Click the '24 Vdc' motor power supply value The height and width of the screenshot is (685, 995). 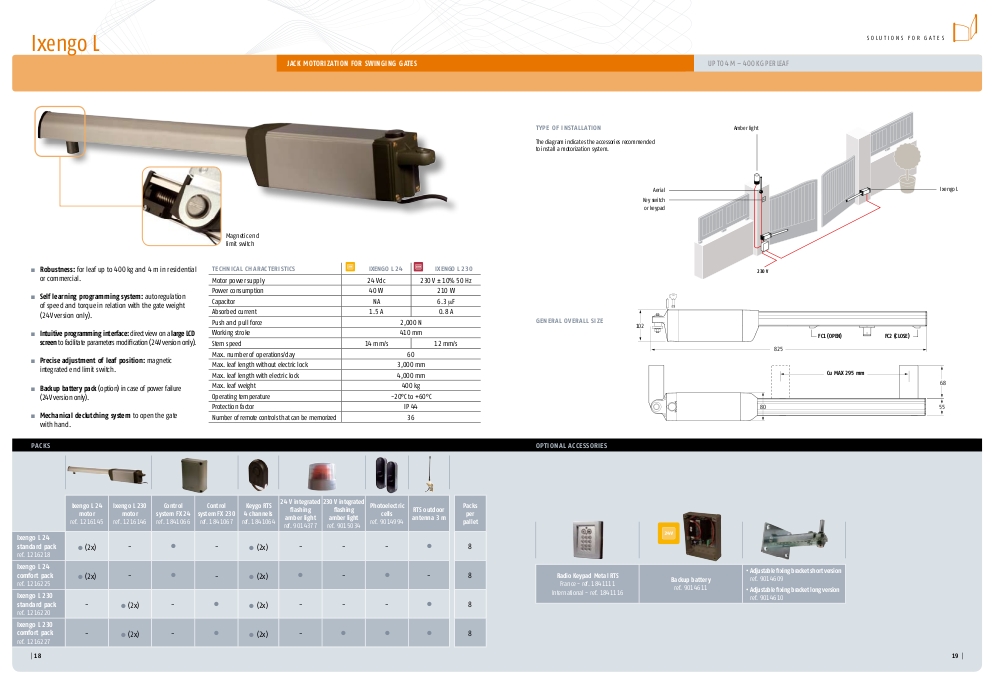[376, 280]
